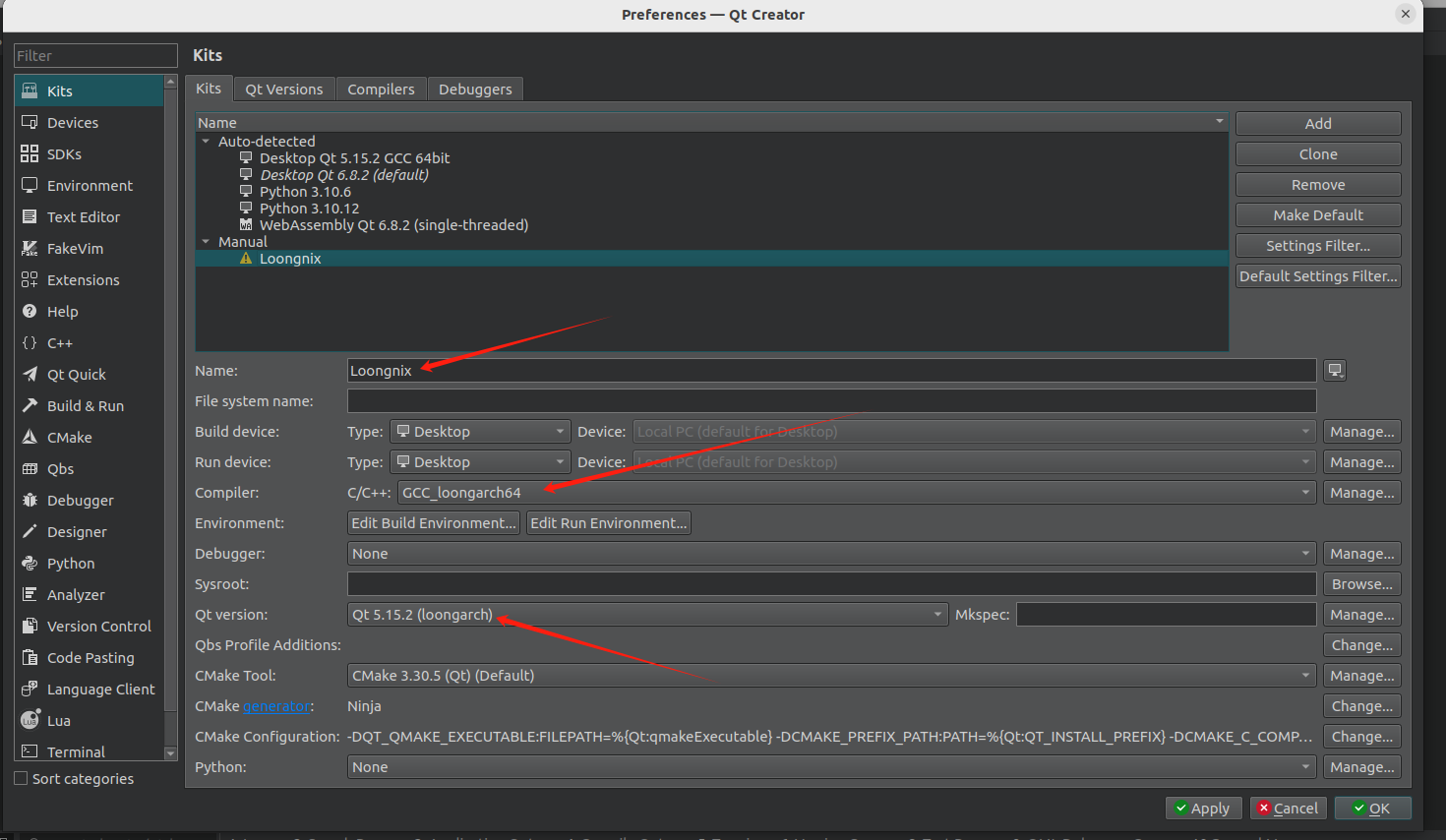
Task: Click the kit Name input field
Action: 832,370
